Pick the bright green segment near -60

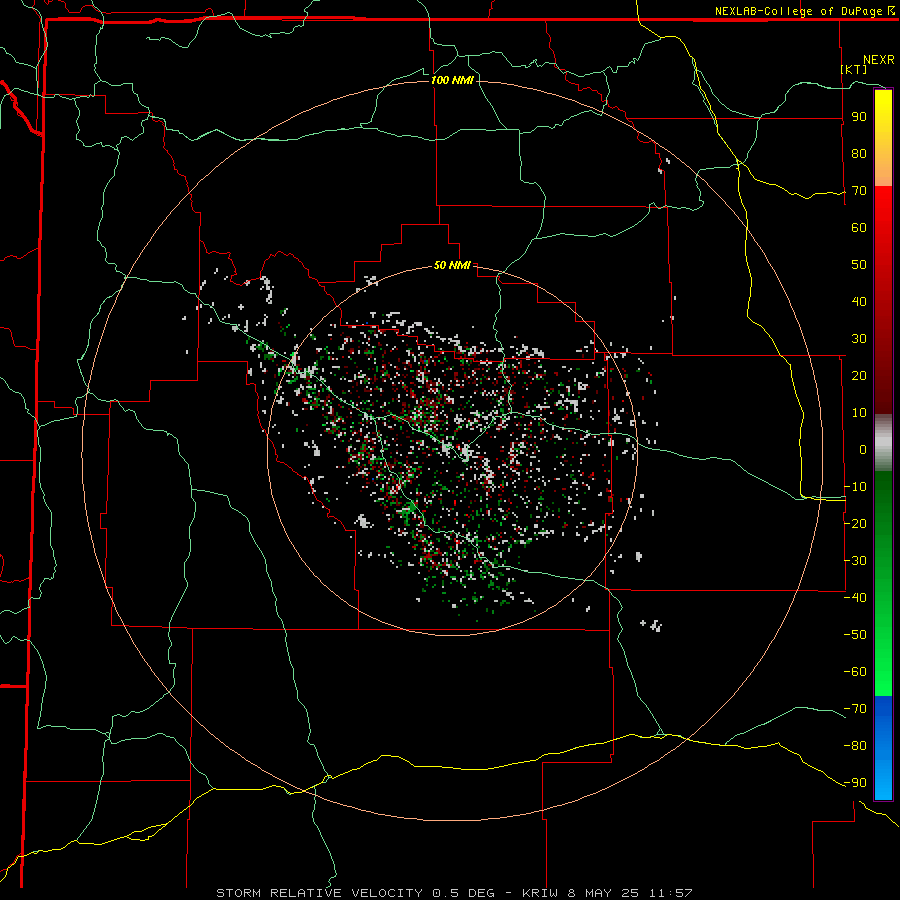[x=883, y=672]
